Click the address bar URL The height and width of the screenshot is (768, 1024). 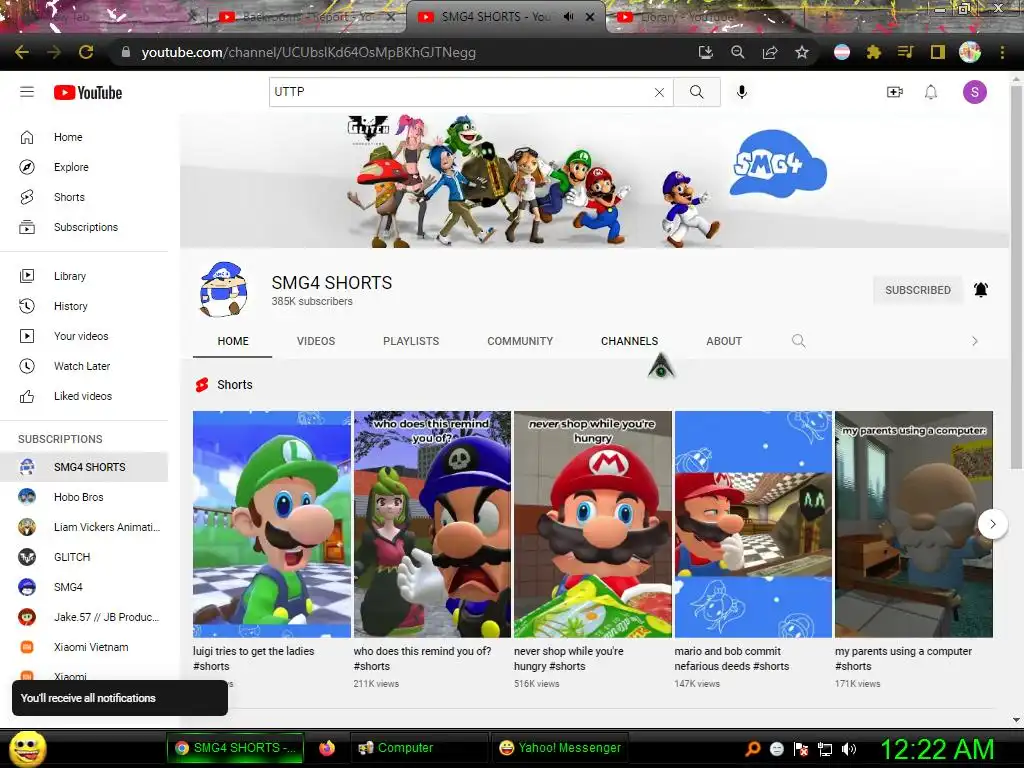click(x=308, y=52)
